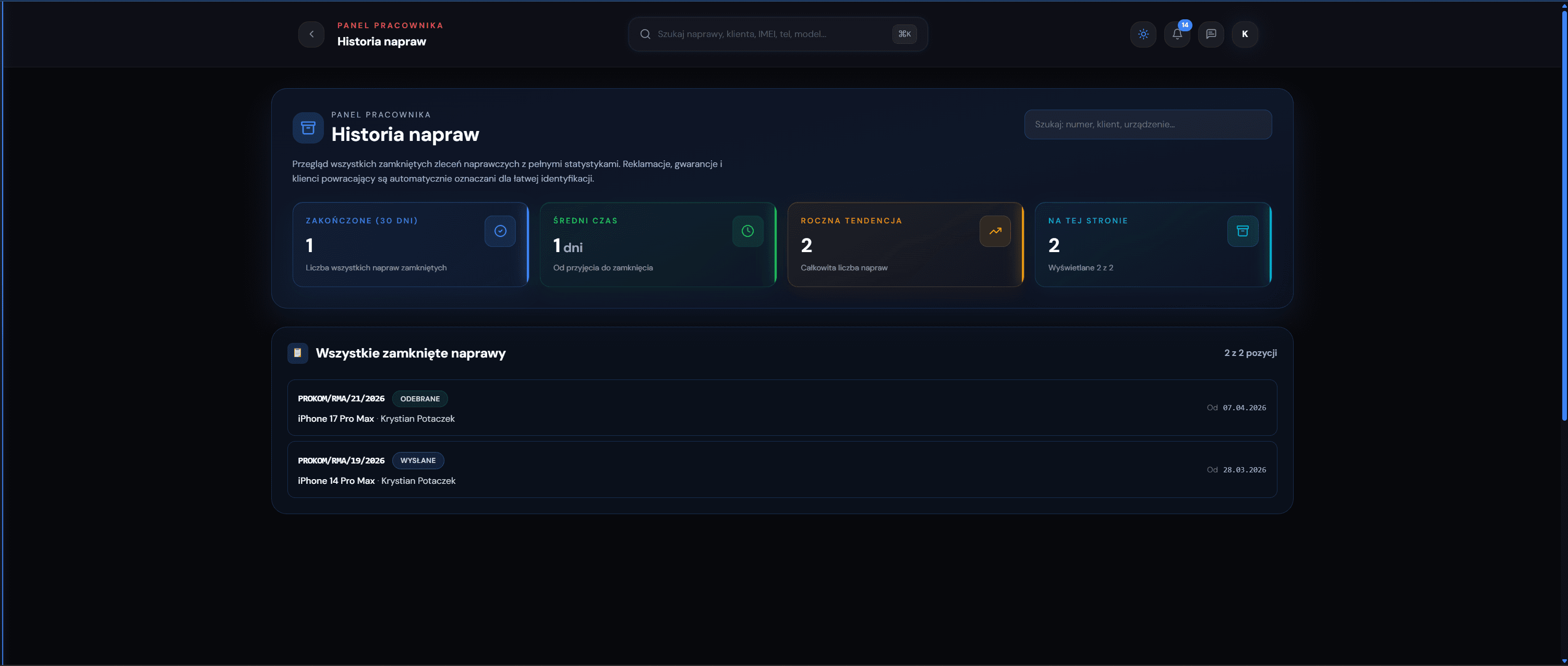Click the archive icon in Na tej stronie card
This screenshot has width=1568, height=666.
click(x=1243, y=231)
